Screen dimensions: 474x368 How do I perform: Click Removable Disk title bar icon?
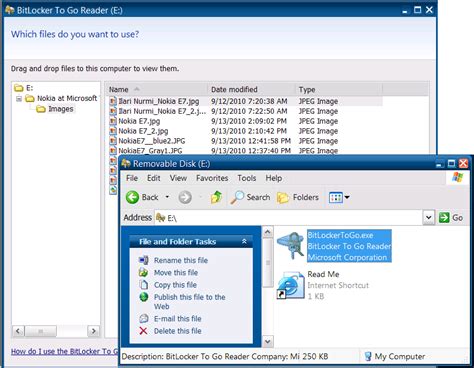126,163
